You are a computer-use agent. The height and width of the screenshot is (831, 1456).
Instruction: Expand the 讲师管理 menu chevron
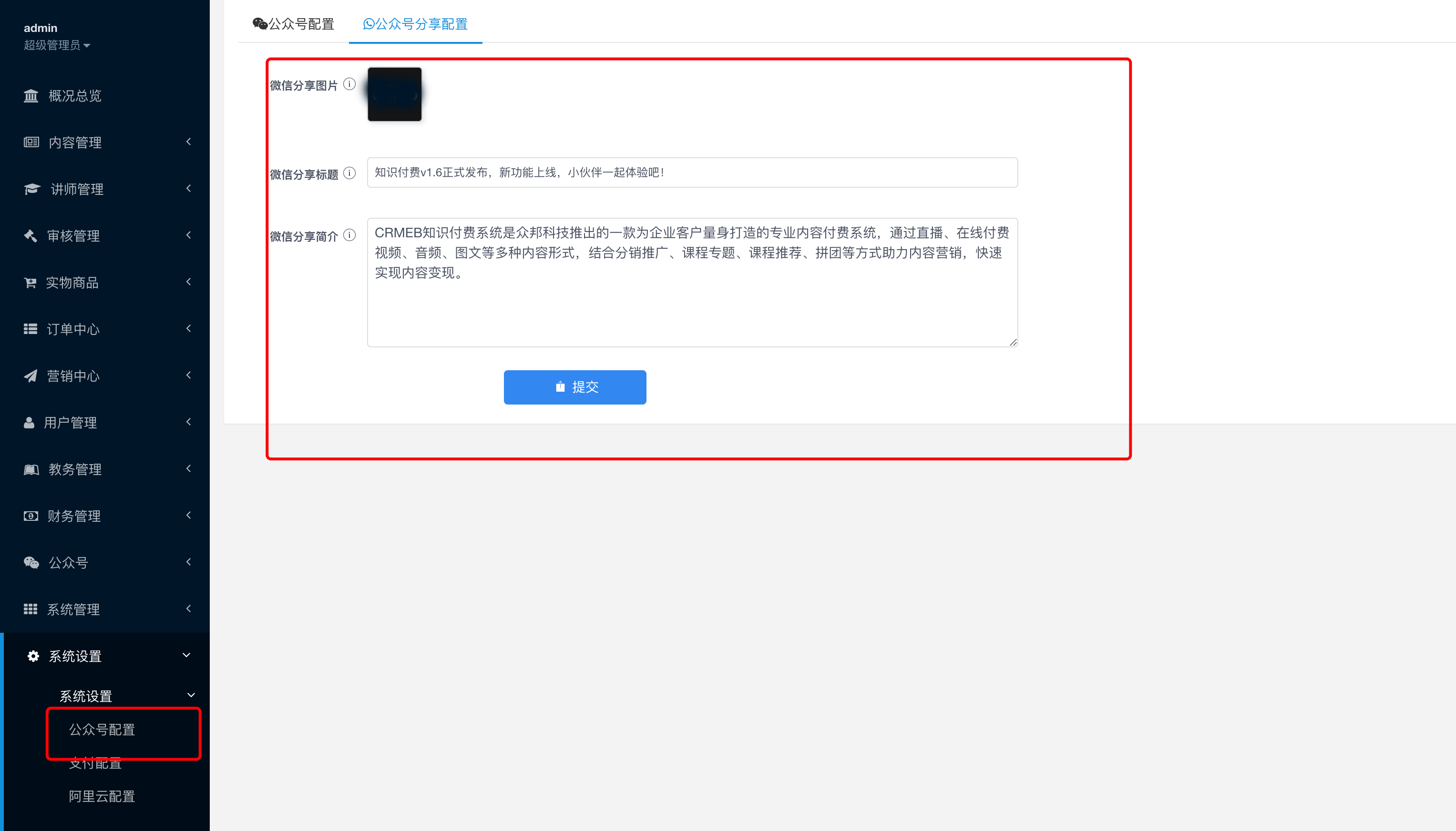188,188
